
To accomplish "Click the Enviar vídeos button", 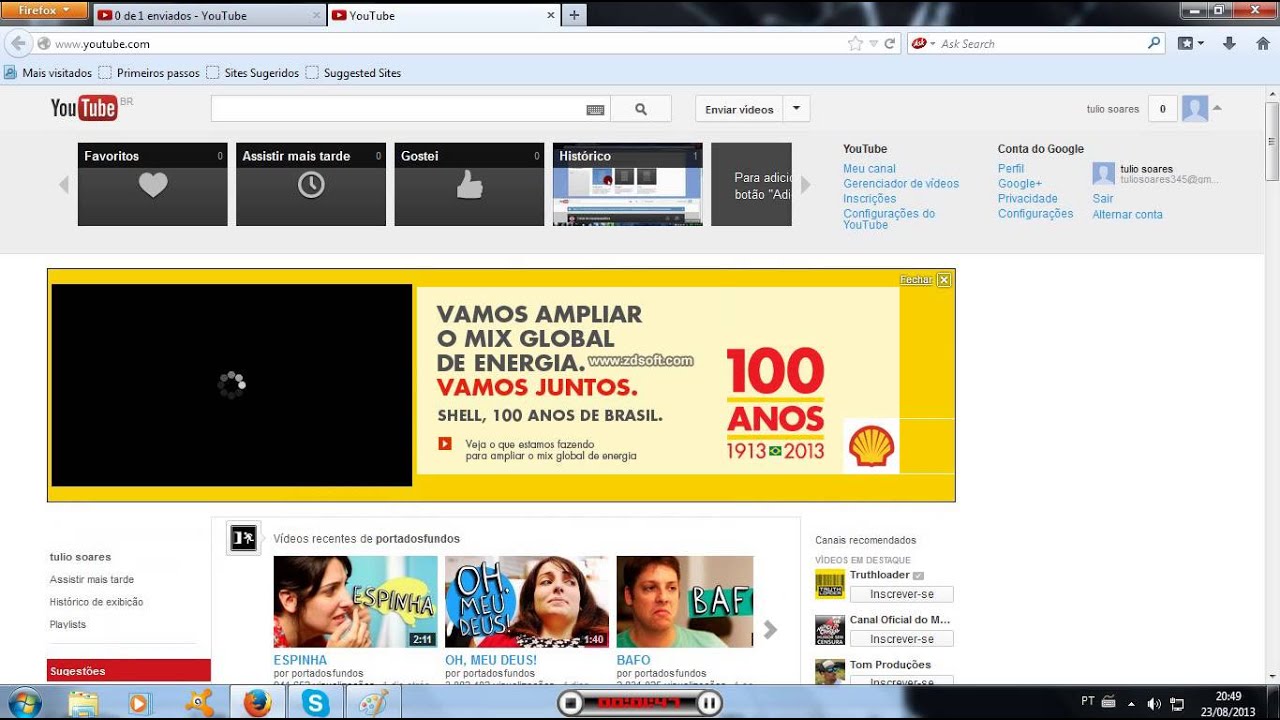I will tap(739, 109).
